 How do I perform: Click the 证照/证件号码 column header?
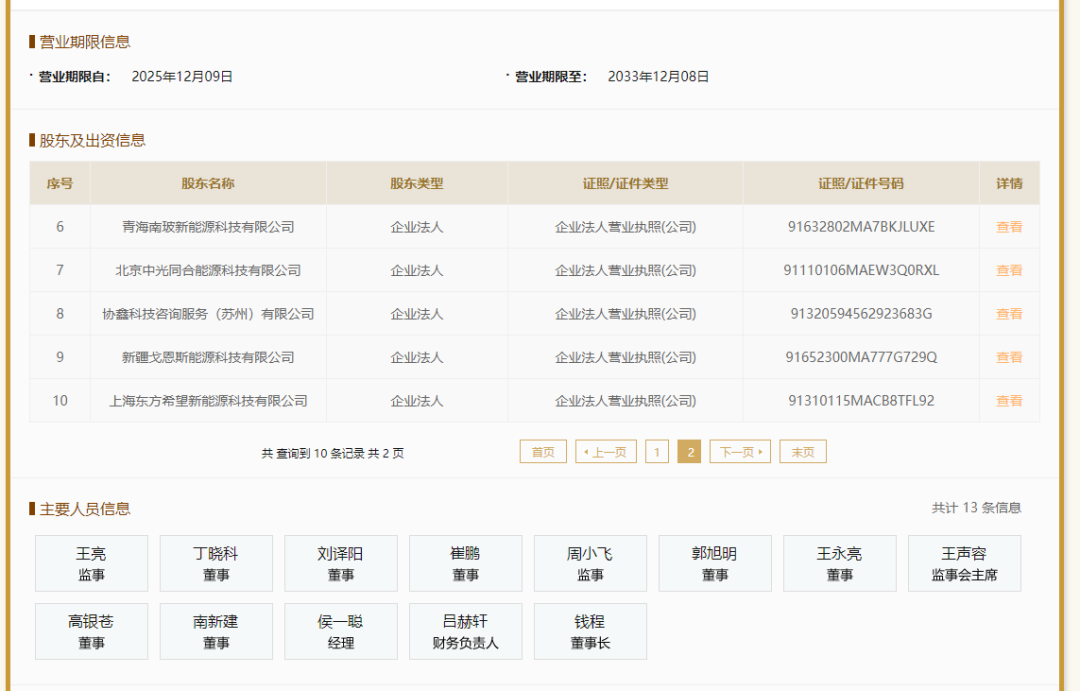861,183
